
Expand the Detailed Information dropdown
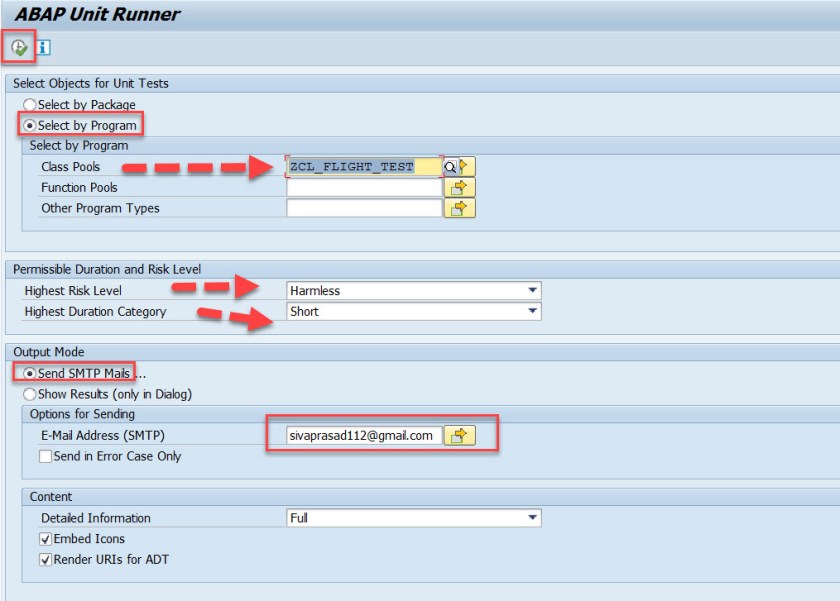coord(532,518)
